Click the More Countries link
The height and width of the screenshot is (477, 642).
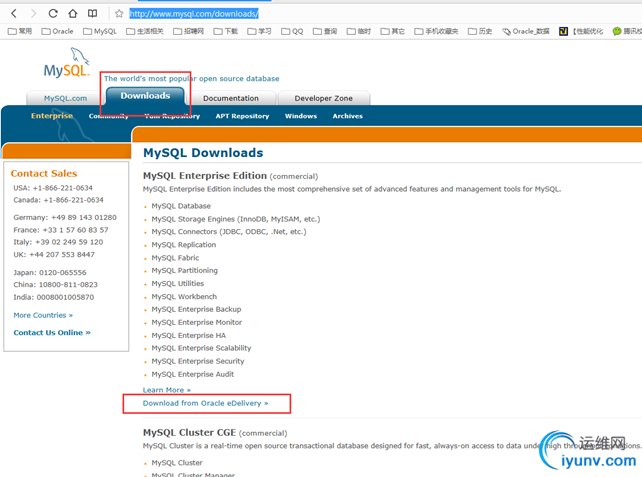(43, 315)
